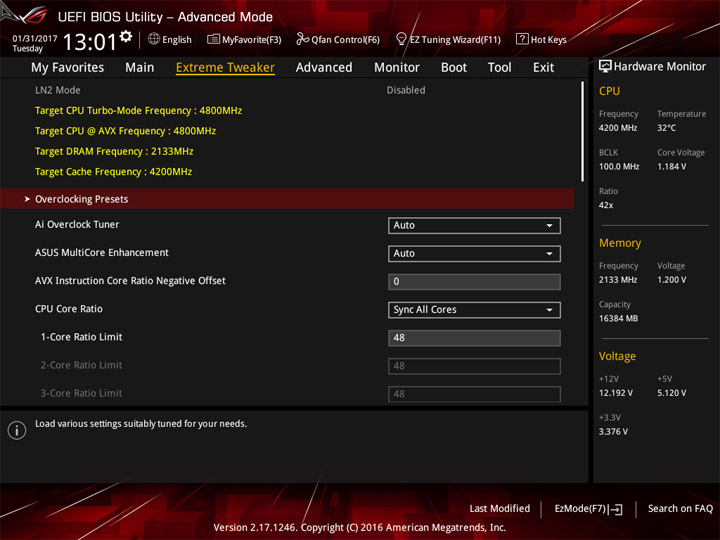
Task: Click the Ai Overclock Tuner label
Action: coord(77,225)
